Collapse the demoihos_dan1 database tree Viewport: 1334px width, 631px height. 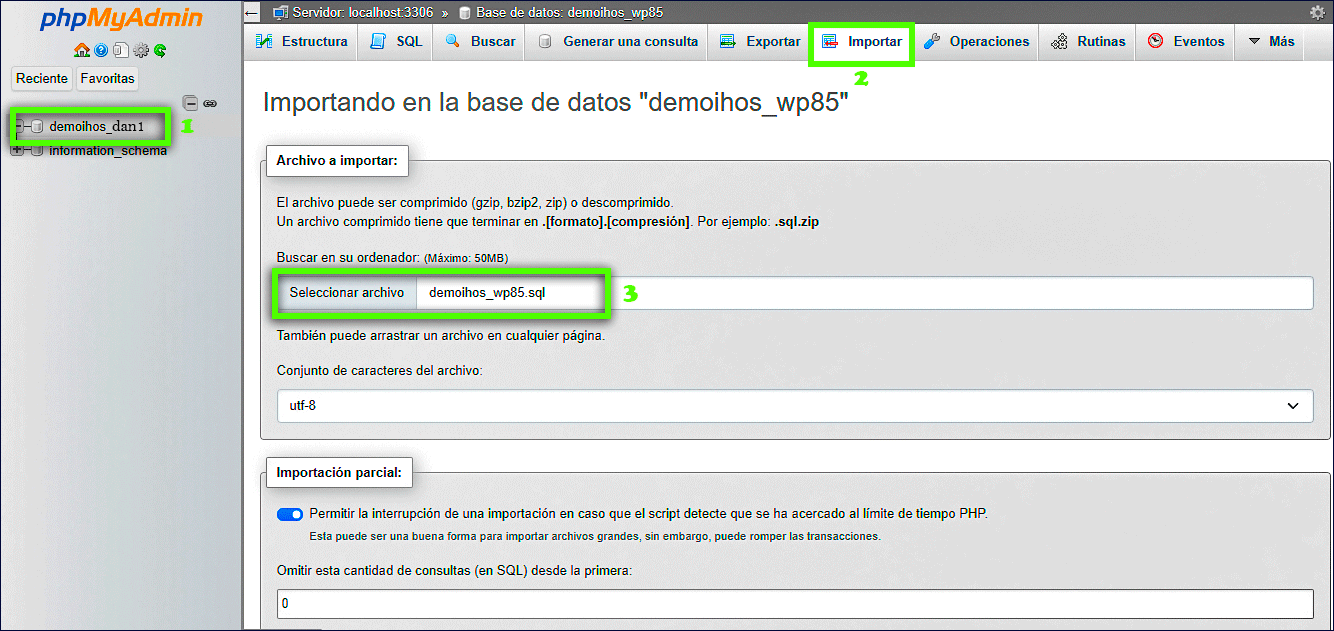20,125
